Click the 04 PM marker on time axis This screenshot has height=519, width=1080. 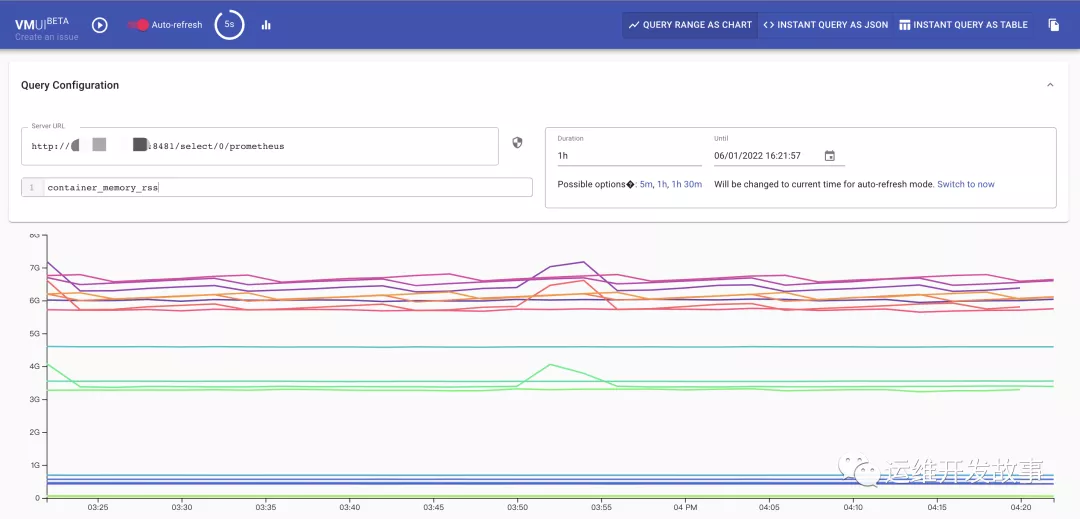click(684, 507)
